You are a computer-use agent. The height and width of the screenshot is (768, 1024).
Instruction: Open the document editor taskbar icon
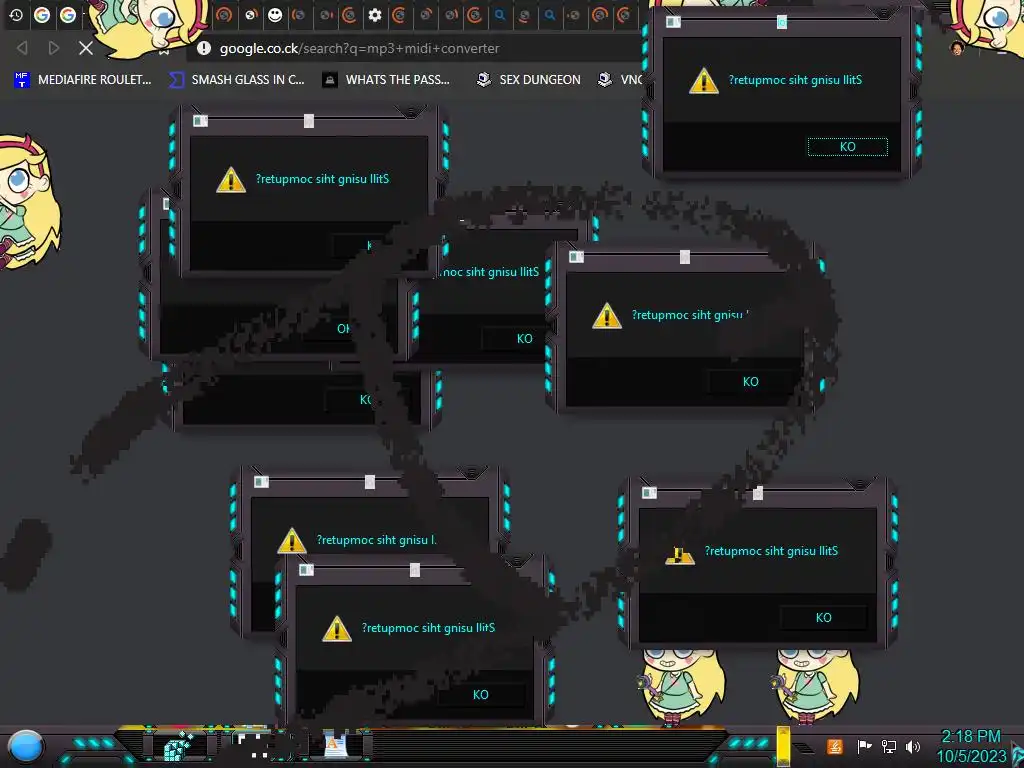(x=336, y=746)
